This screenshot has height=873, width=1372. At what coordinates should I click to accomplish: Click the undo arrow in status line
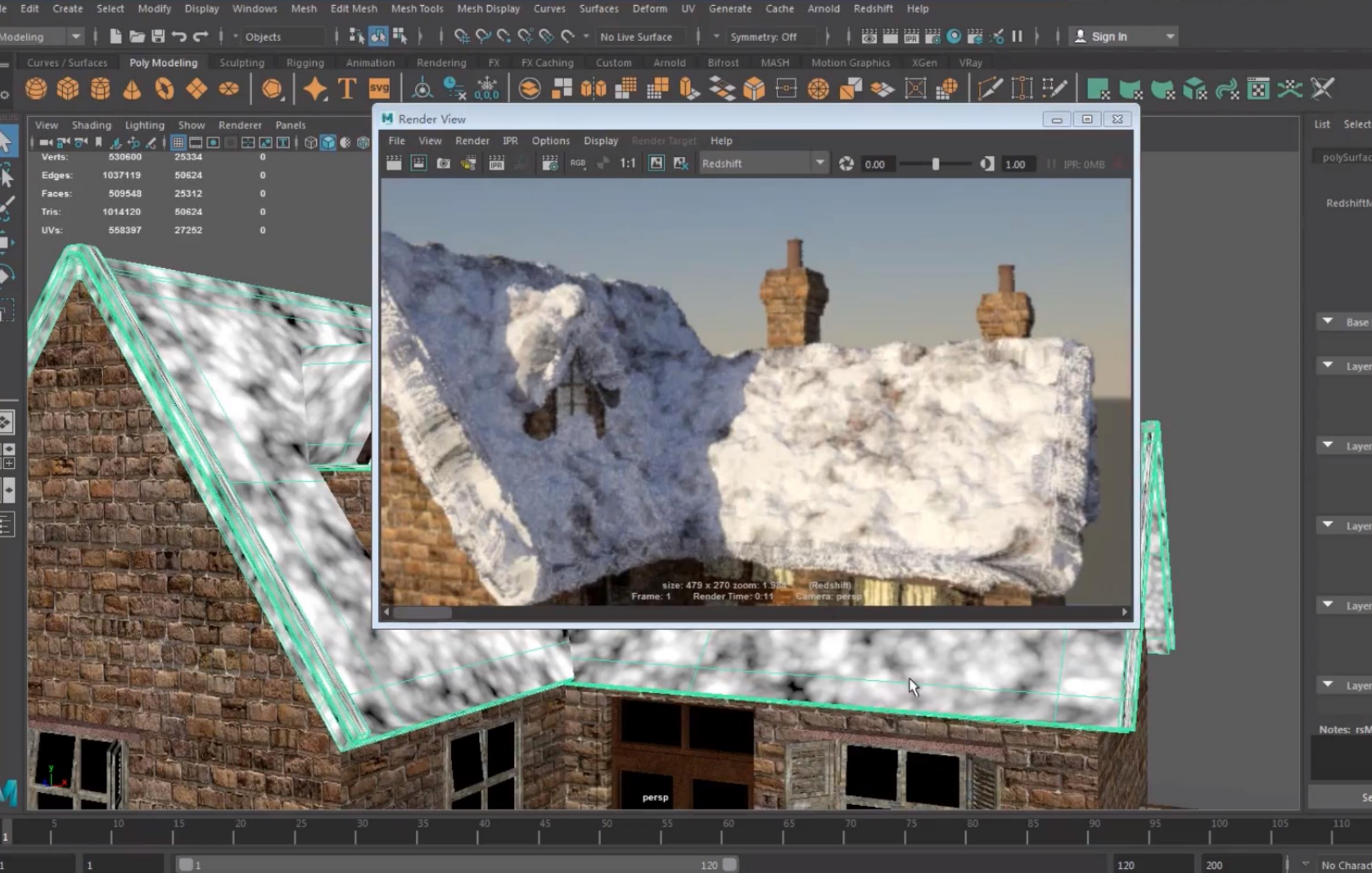pos(179,37)
